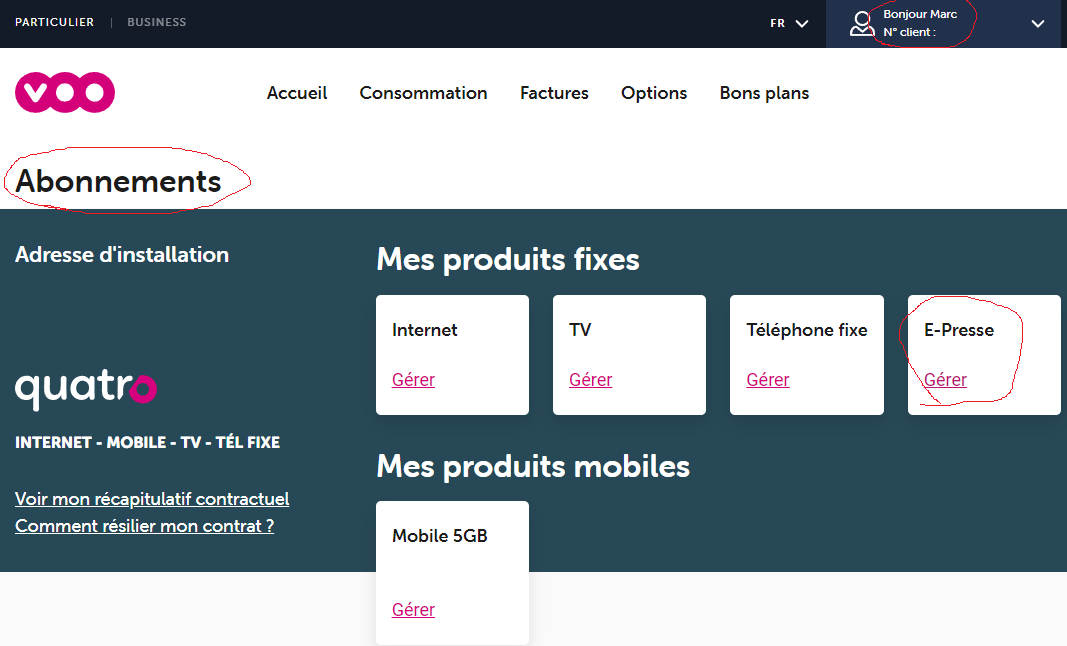The width and height of the screenshot is (1067, 646).
Task: Click the VOO logo
Action: point(65,93)
